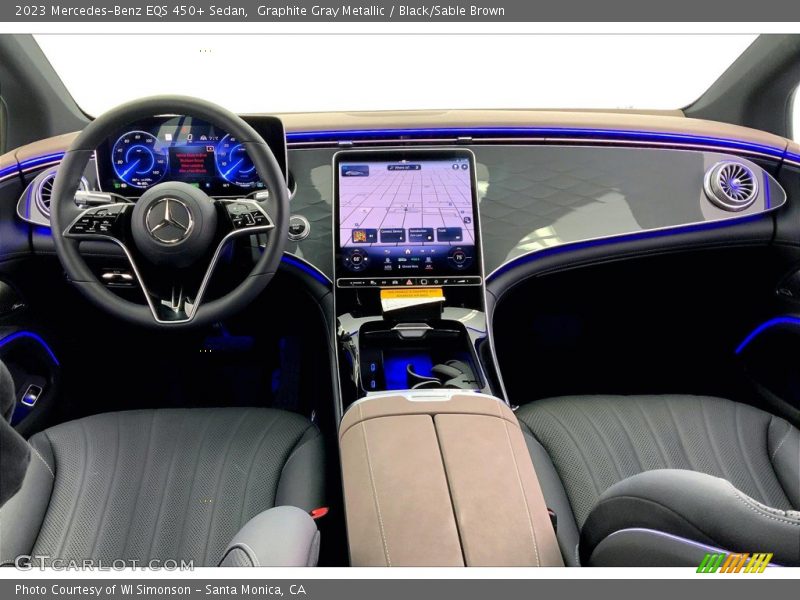Tap the "Where to?" navigation search field
800x600 pixels.
pos(404,168)
